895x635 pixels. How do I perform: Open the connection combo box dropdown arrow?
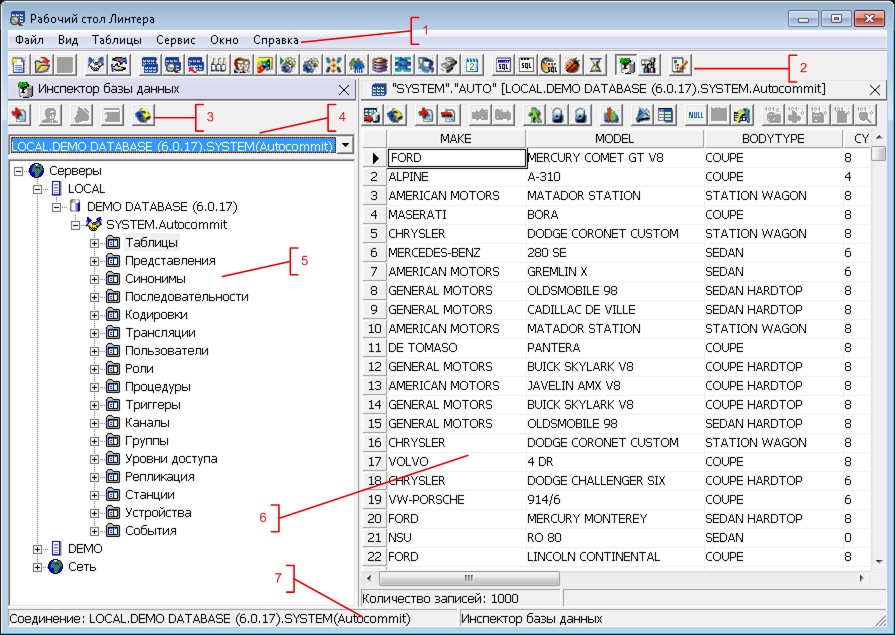pos(346,145)
